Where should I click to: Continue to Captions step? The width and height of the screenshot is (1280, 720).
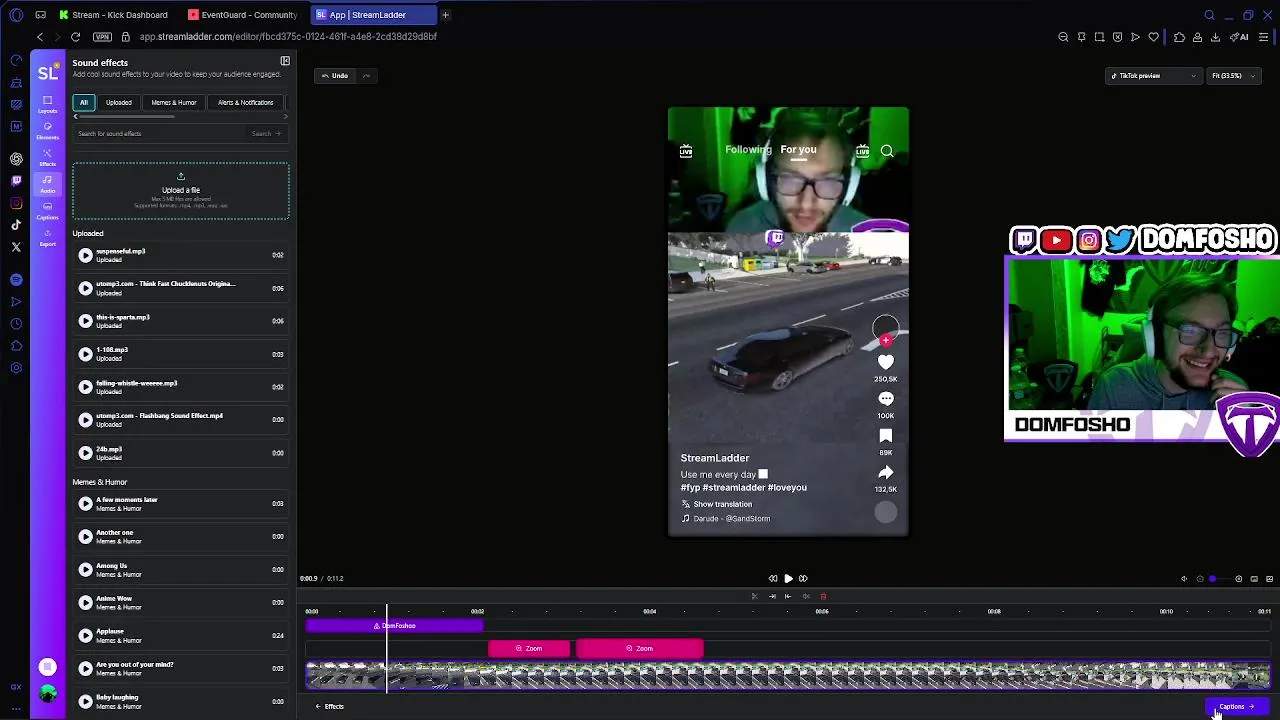tap(1236, 706)
